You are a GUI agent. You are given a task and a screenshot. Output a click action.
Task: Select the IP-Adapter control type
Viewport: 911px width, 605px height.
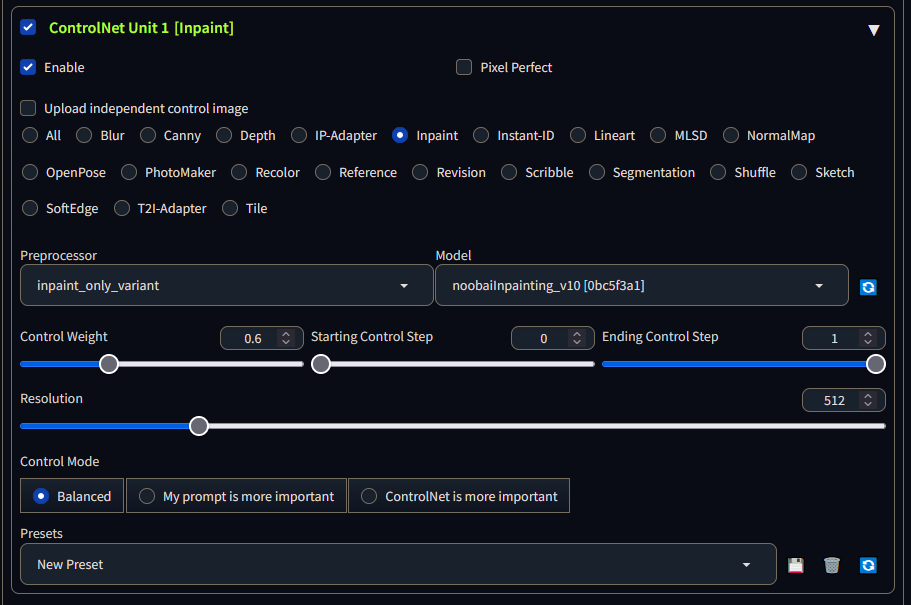(x=299, y=135)
